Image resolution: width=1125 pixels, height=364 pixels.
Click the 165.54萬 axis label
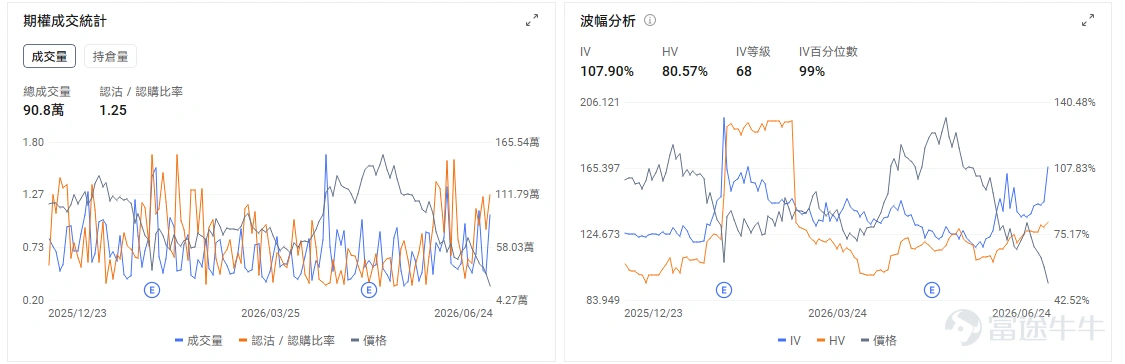coord(517,142)
